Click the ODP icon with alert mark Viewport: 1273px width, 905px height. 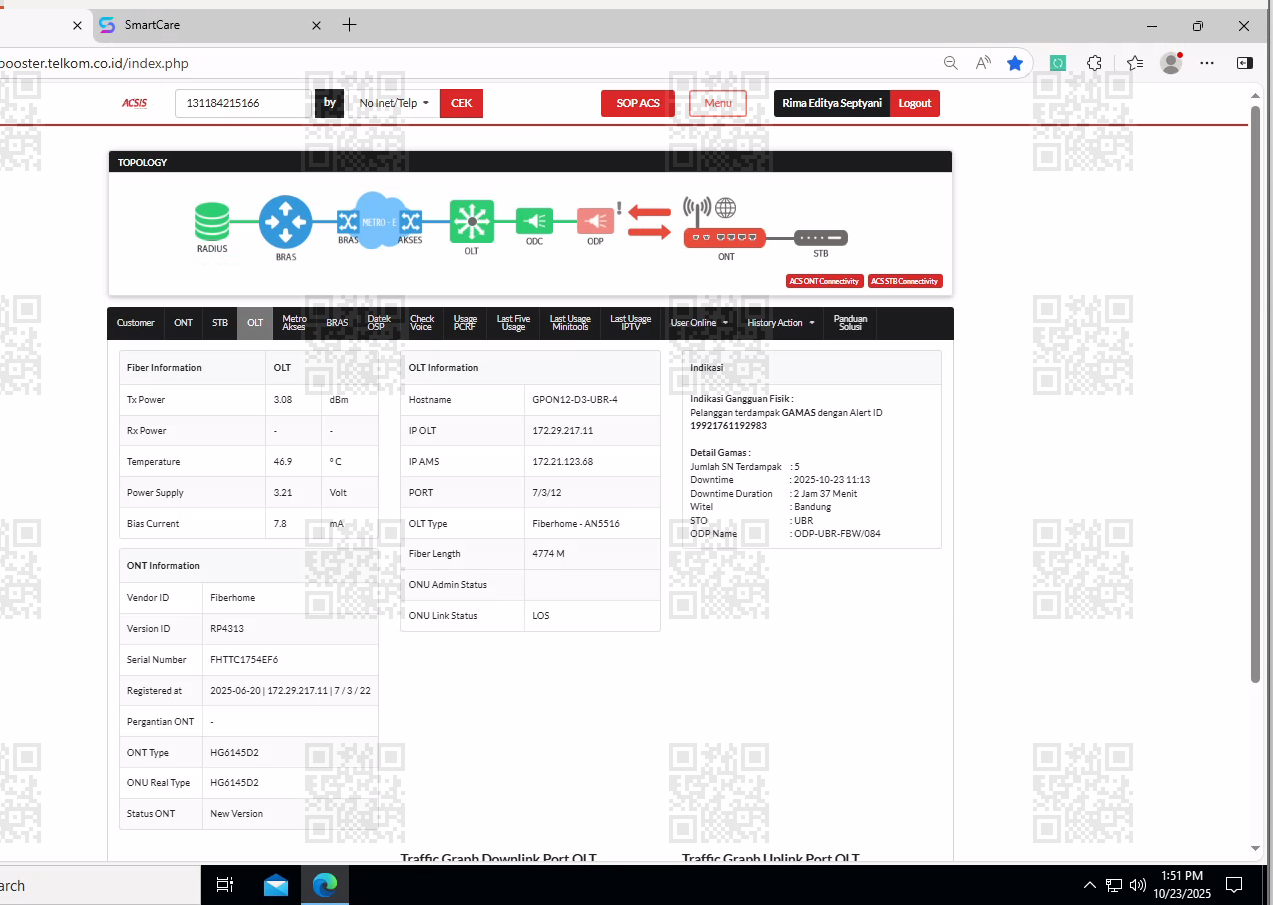click(x=596, y=221)
